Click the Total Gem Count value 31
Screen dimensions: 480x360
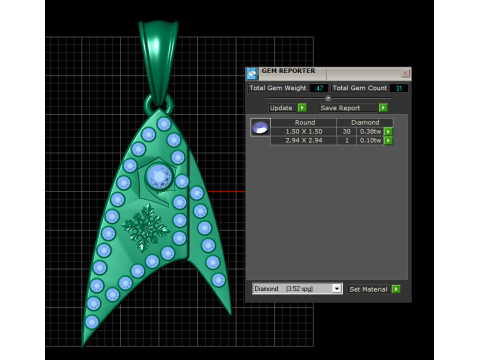(399, 88)
